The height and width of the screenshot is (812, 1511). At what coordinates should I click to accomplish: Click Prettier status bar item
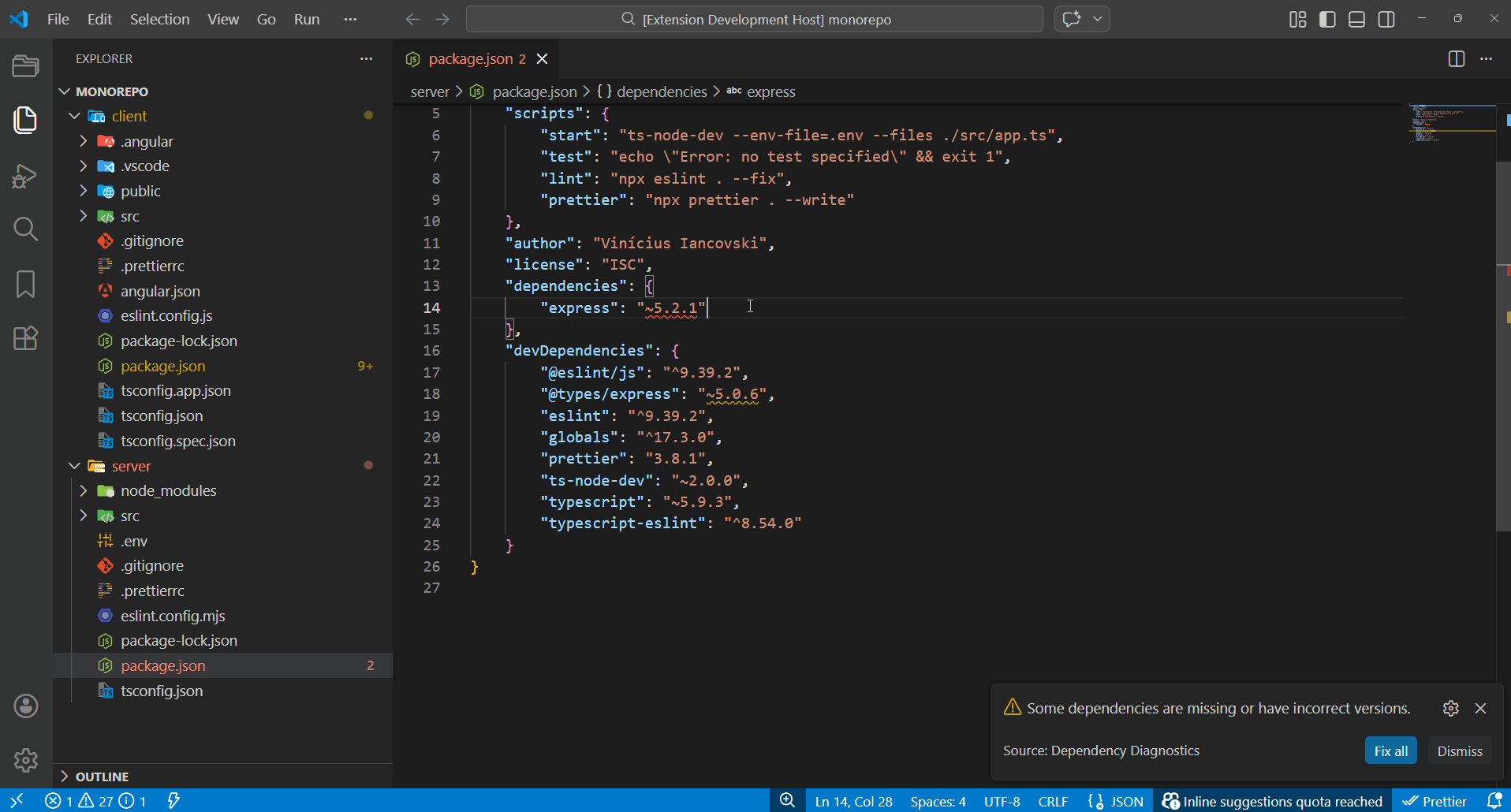pos(1435,801)
